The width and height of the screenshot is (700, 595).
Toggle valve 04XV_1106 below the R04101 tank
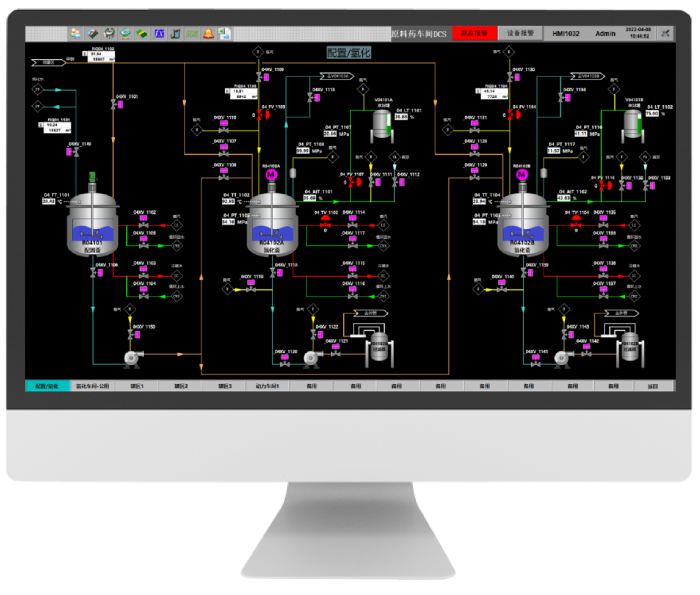click(93, 271)
